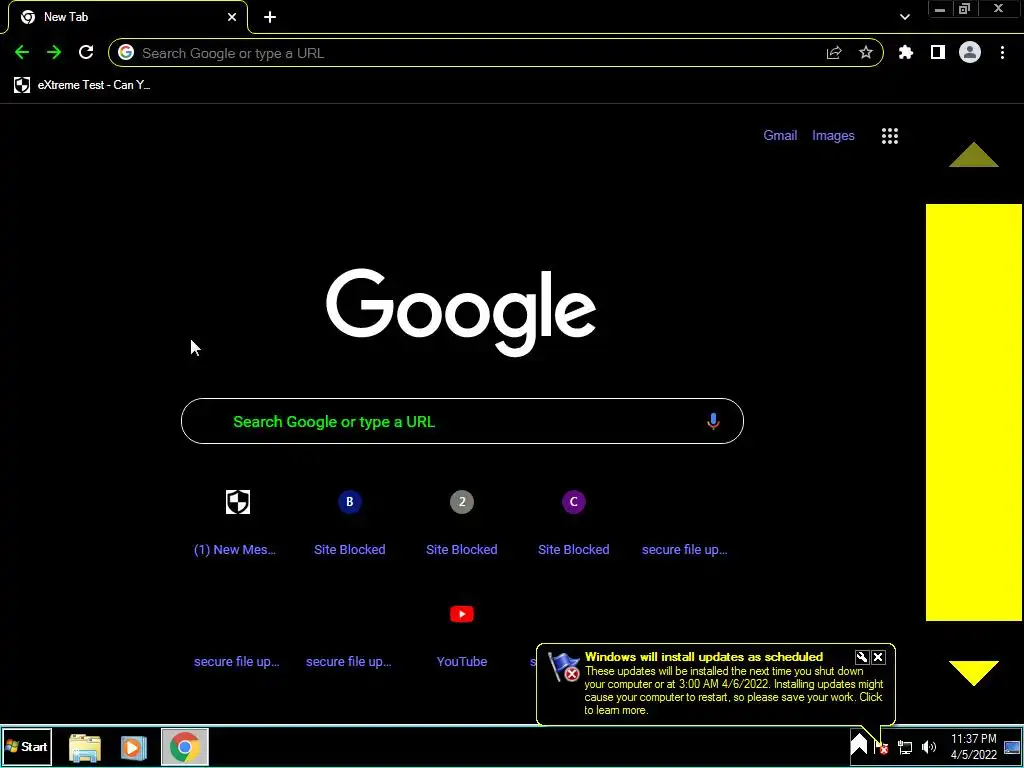
Task: Open notification options via wrench icon
Action: tap(862, 658)
